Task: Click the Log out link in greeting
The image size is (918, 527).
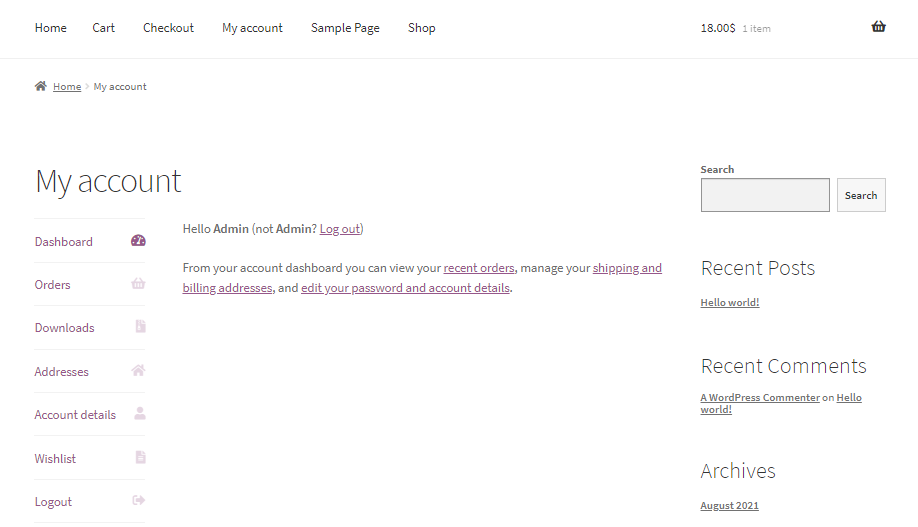Action: coord(340,229)
